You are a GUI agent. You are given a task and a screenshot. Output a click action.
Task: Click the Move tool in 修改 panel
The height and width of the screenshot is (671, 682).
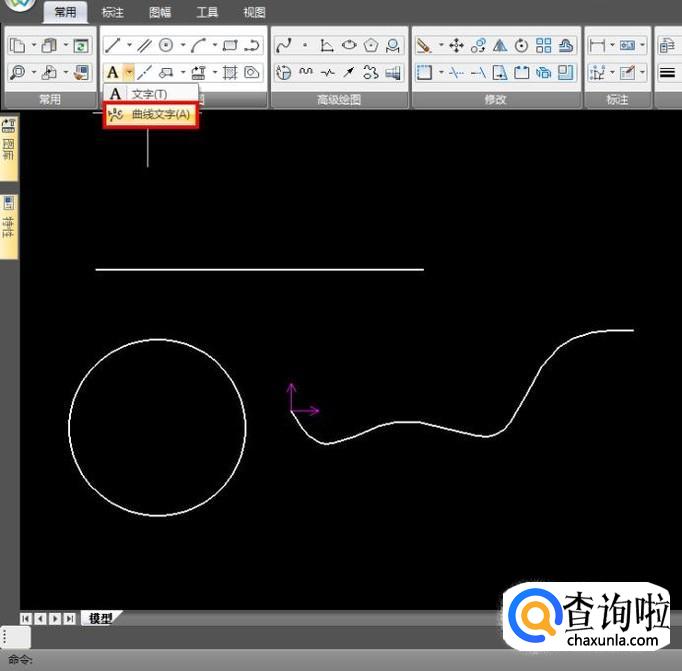[x=456, y=46]
